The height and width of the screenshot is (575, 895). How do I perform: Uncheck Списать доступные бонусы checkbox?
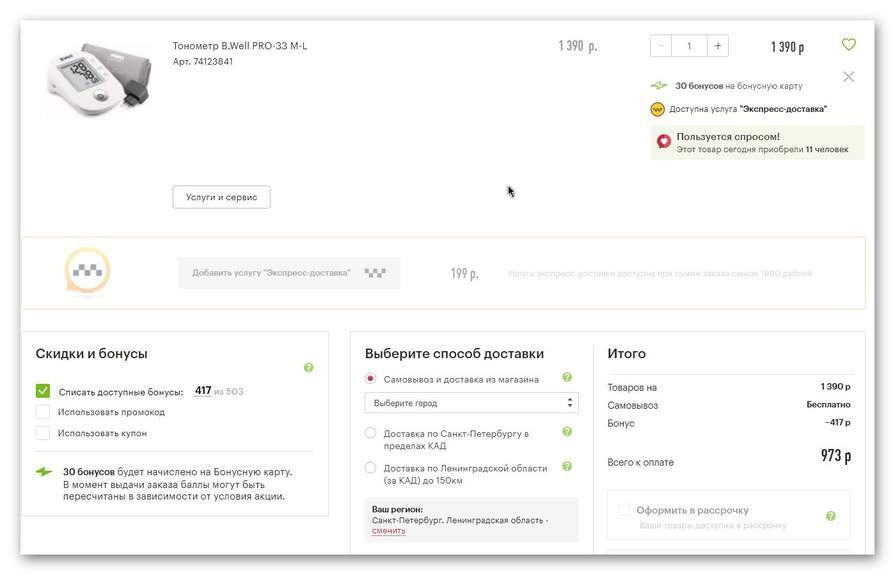click(x=43, y=391)
